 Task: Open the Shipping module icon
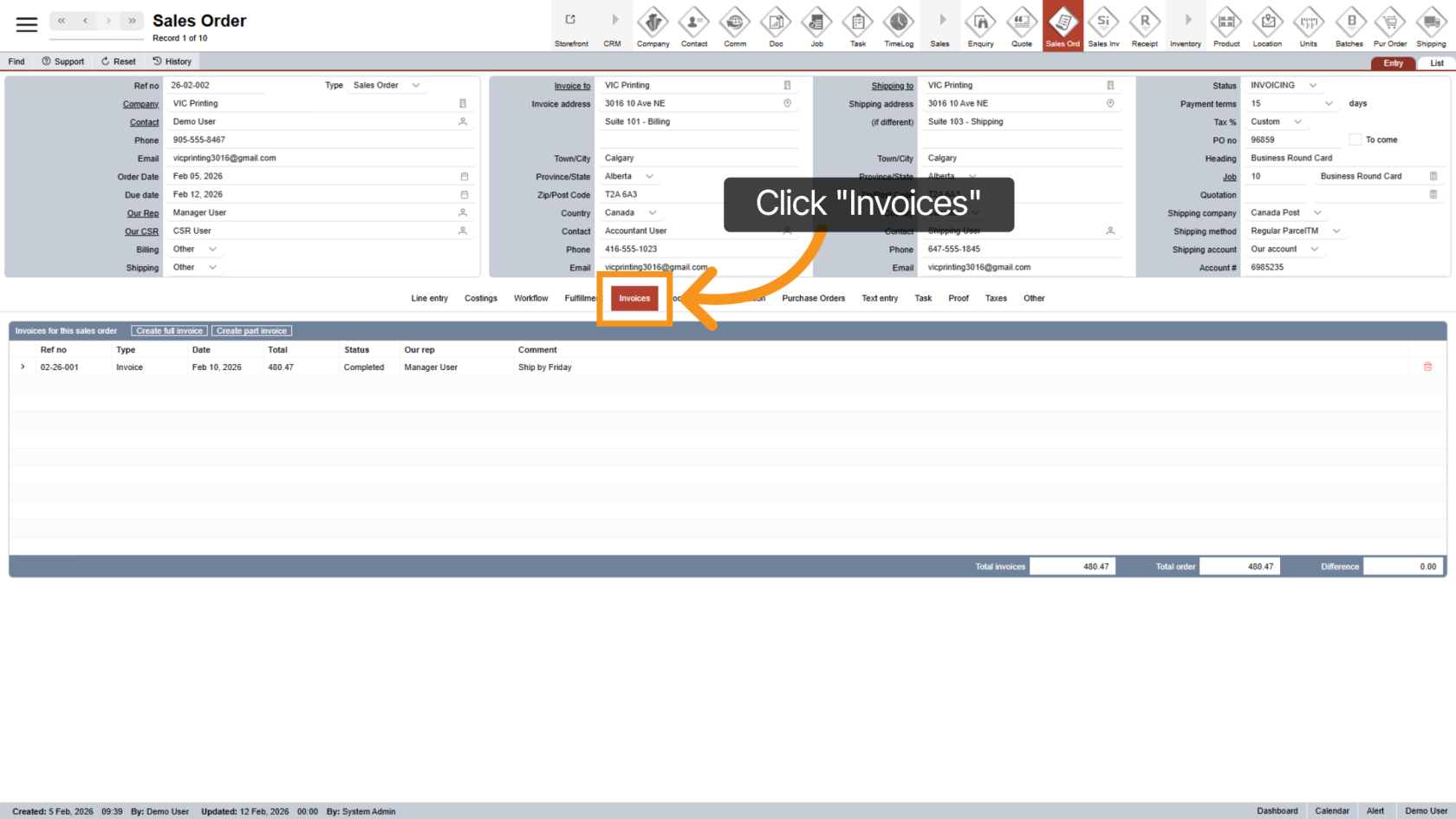(1431, 26)
